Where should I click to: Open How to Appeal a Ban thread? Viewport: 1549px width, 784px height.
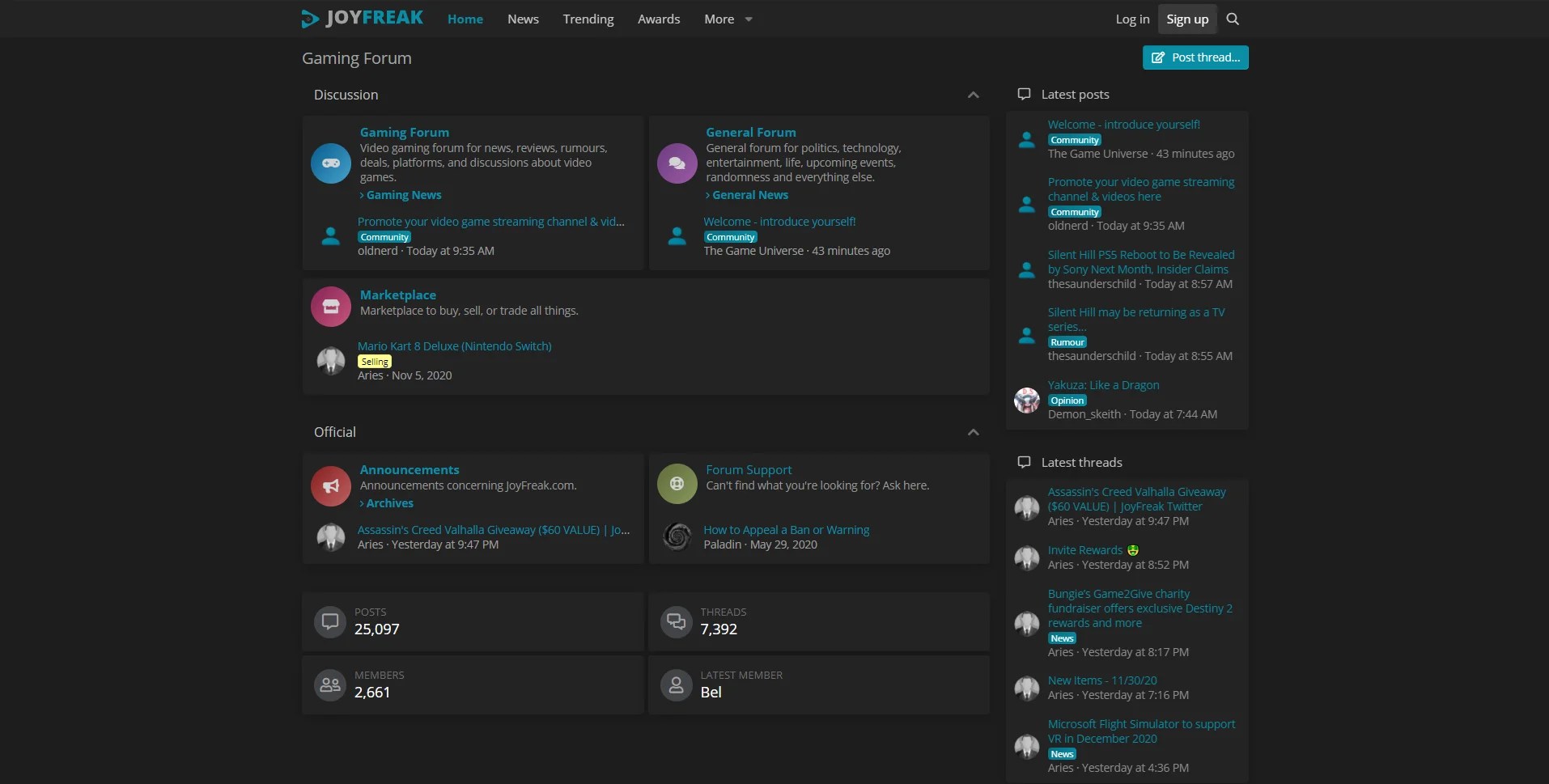tap(787, 530)
